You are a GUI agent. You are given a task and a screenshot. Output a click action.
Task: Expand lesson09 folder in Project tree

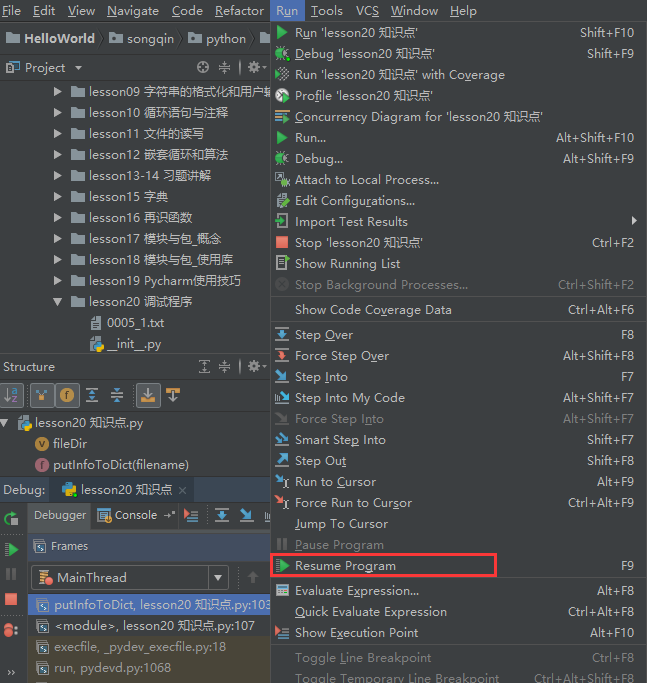[x=57, y=91]
